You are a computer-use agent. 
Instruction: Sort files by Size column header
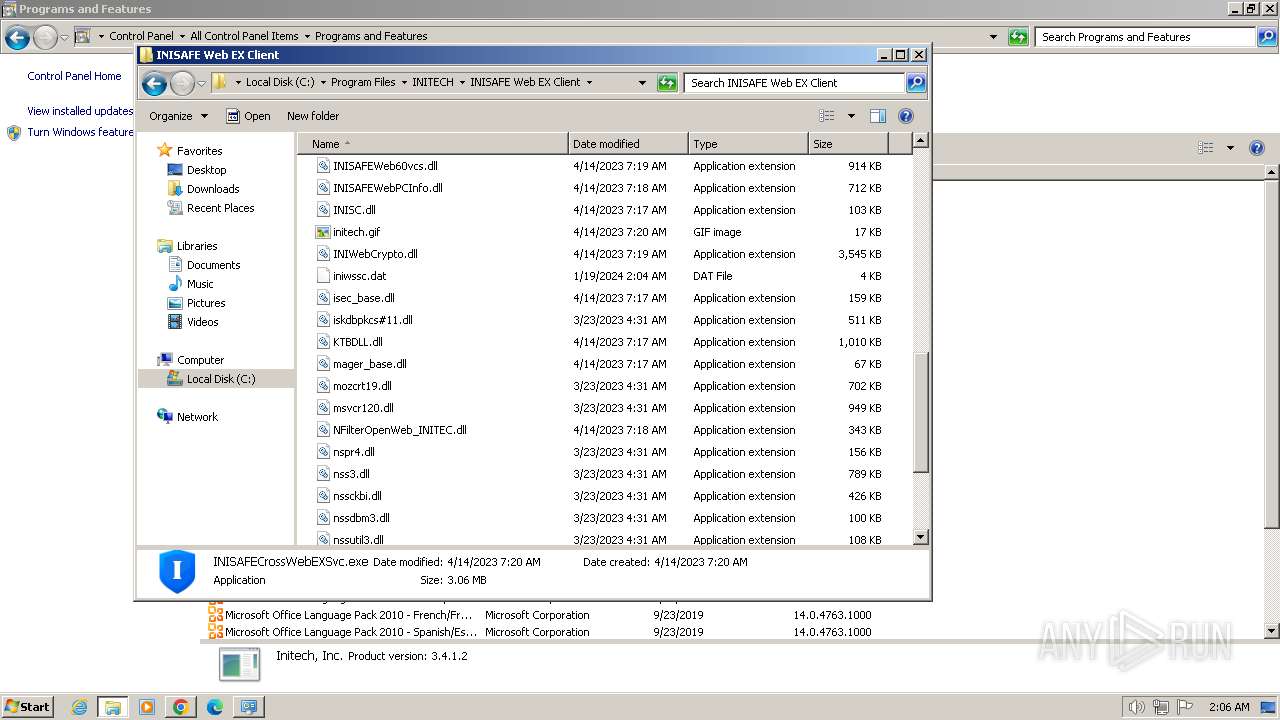[847, 144]
